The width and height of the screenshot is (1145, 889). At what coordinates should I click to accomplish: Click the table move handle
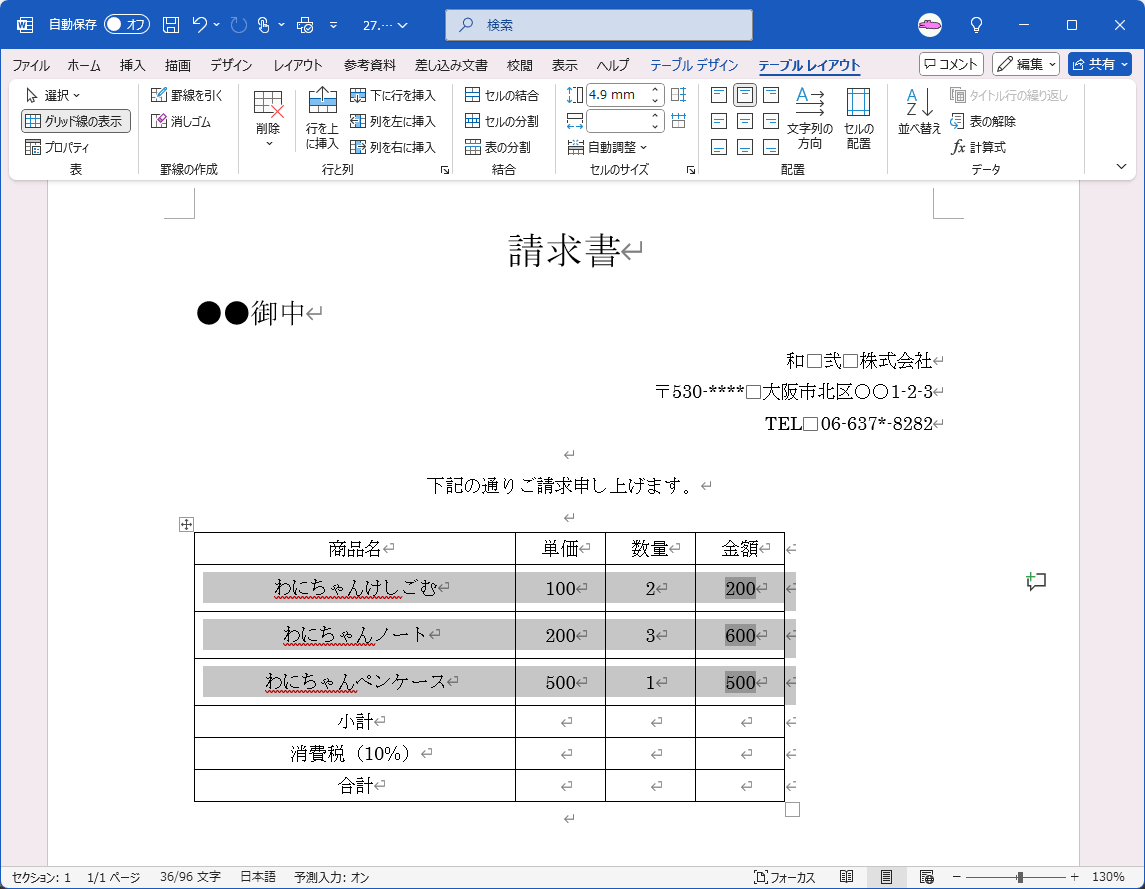[186, 524]
